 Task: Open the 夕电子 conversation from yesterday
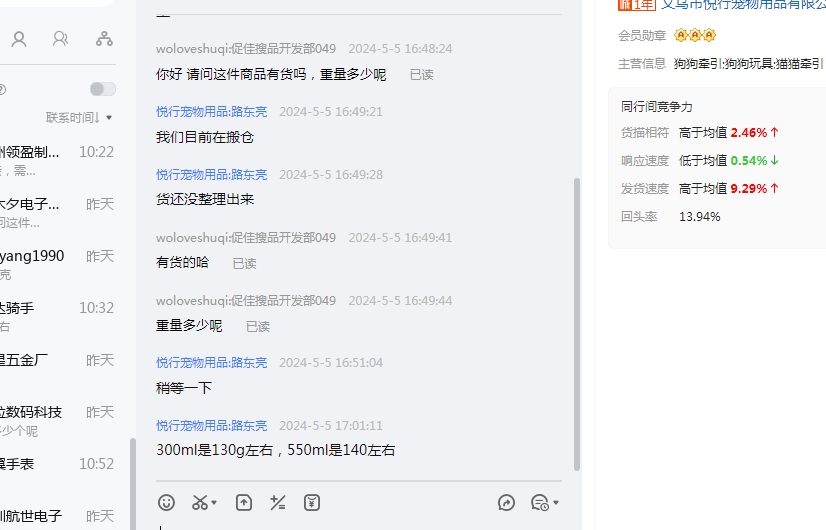[57, 213]
